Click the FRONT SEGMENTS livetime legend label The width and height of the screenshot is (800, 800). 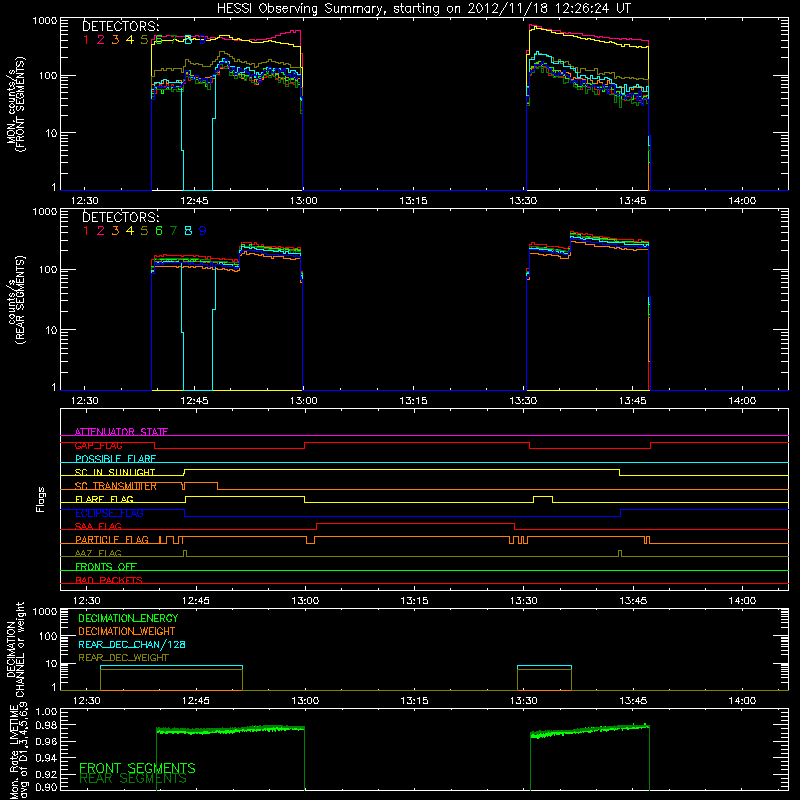point(137,768)
